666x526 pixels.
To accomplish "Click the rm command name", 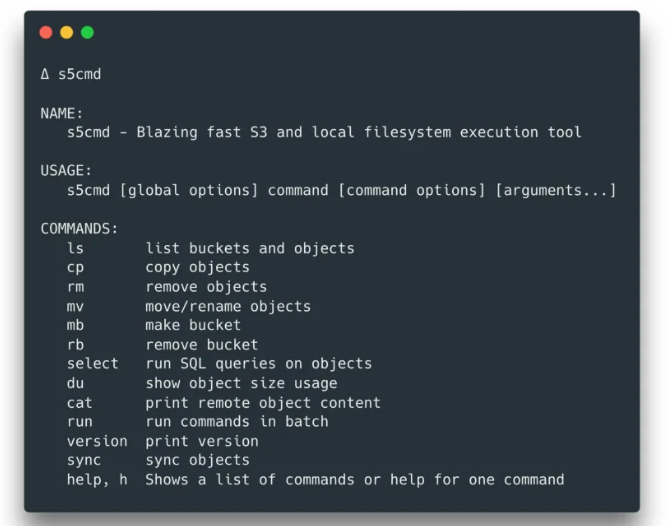I will click(x=75, y=286).
